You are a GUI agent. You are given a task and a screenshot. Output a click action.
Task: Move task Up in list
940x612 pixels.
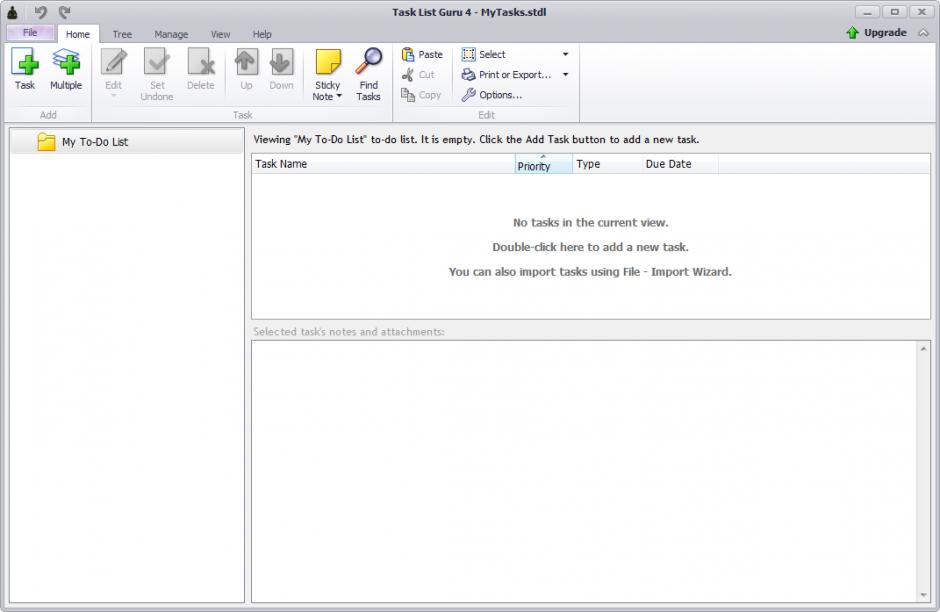(x=246, y=69)
